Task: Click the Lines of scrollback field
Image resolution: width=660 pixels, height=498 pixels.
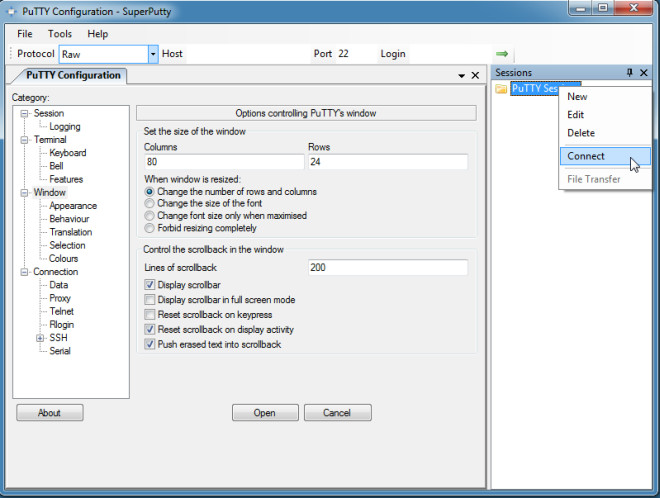Action: [388, 268]
